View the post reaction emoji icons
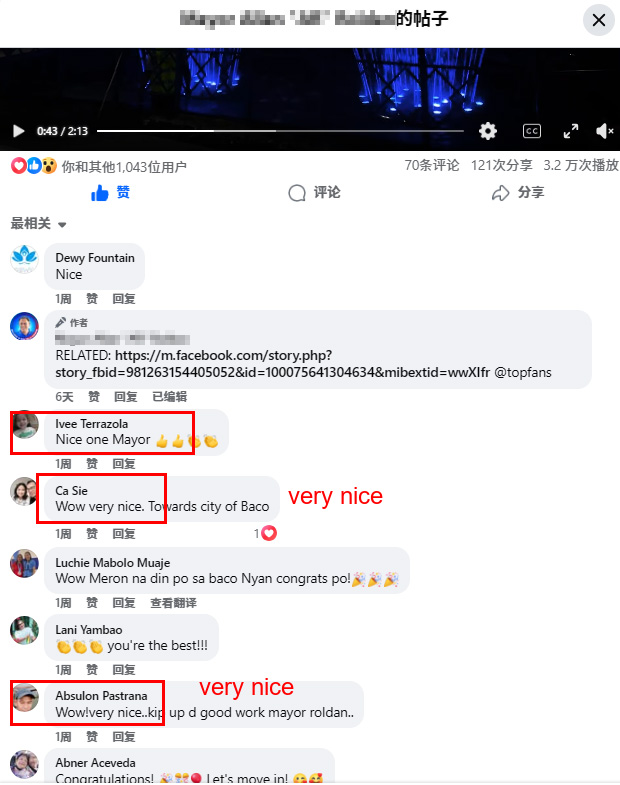 point(34,166)
